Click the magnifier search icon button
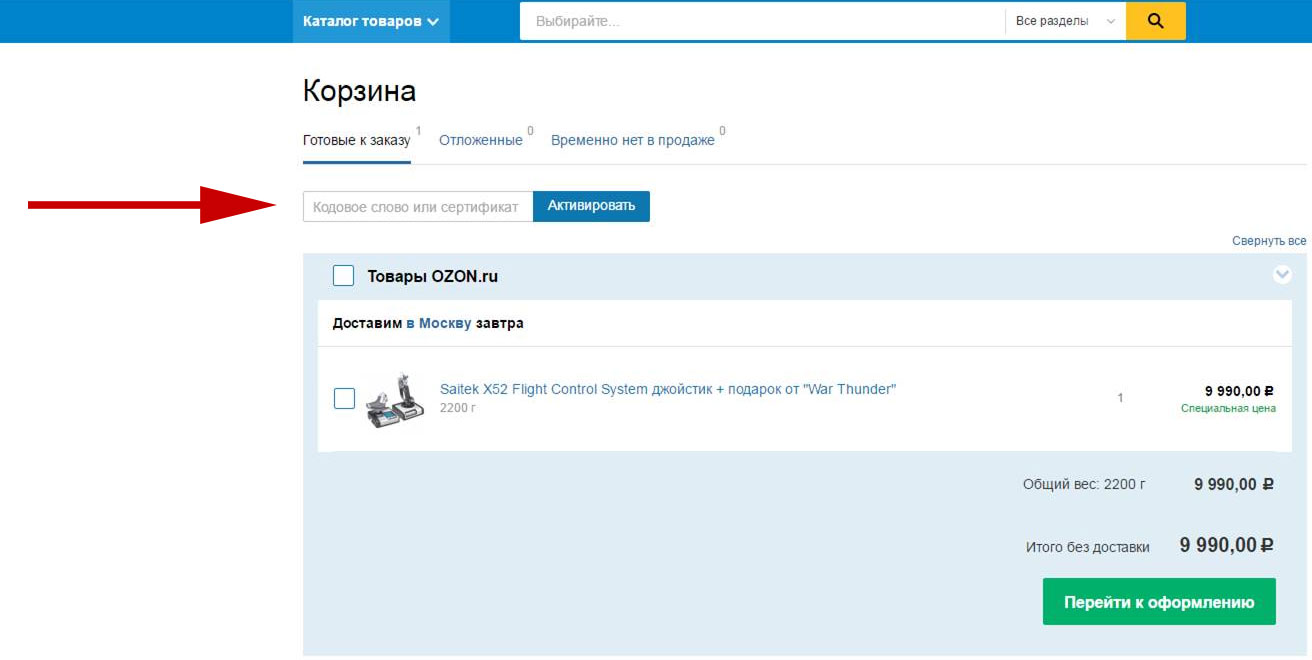The image size is (1312, 660). pyautogui.click(x=1155, y=21)
